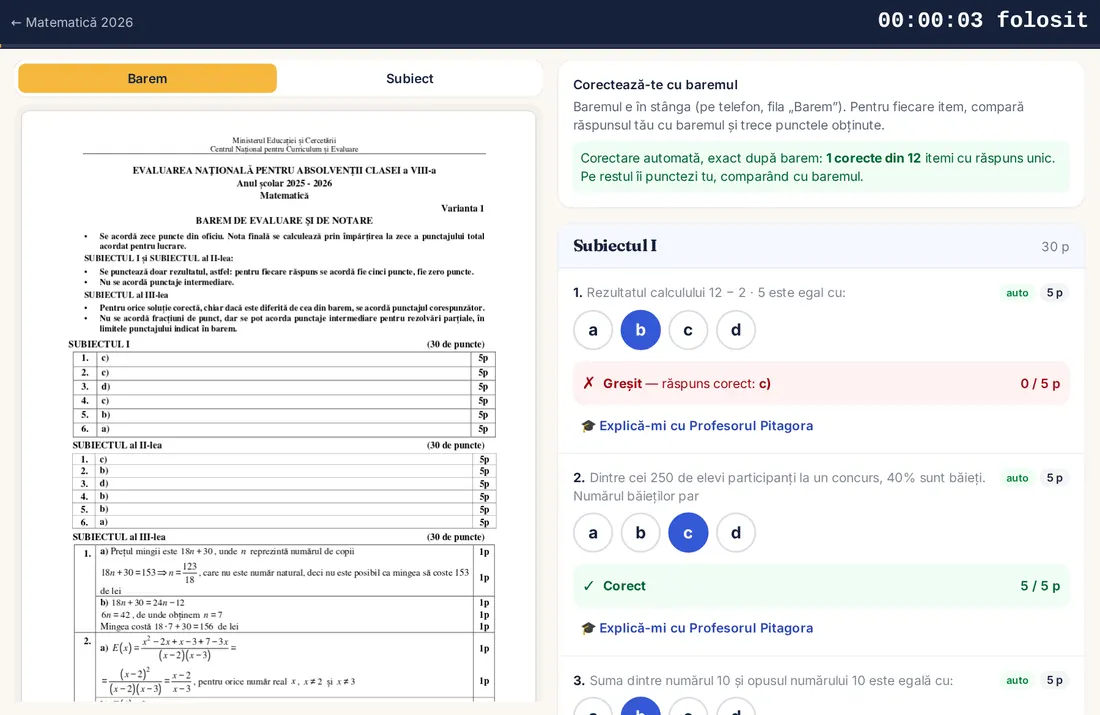The image size is (1100, 715).
Task: Switch to the Barem tab
Action: 147,79
